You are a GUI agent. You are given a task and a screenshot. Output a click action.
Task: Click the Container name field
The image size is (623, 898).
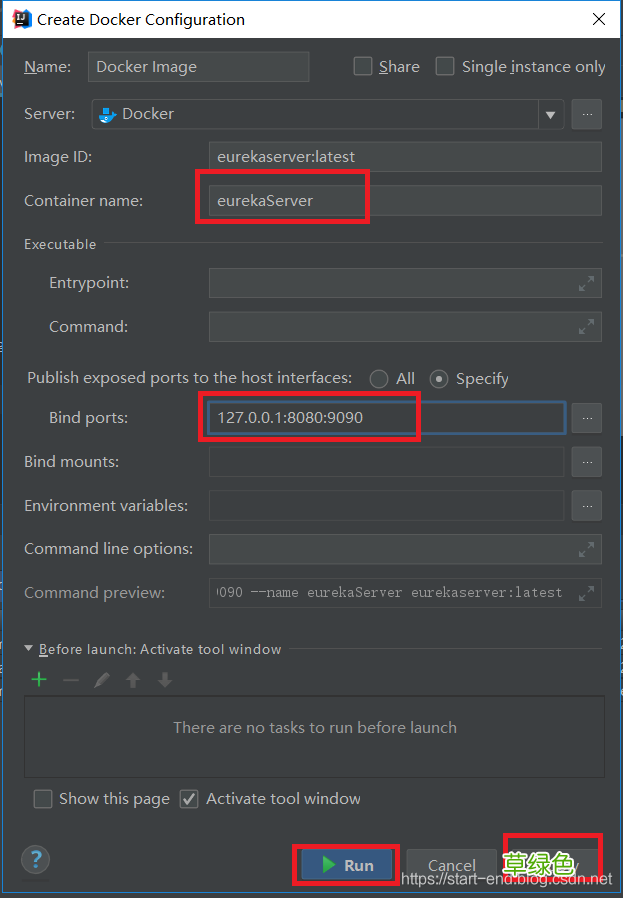click(405, 200)
